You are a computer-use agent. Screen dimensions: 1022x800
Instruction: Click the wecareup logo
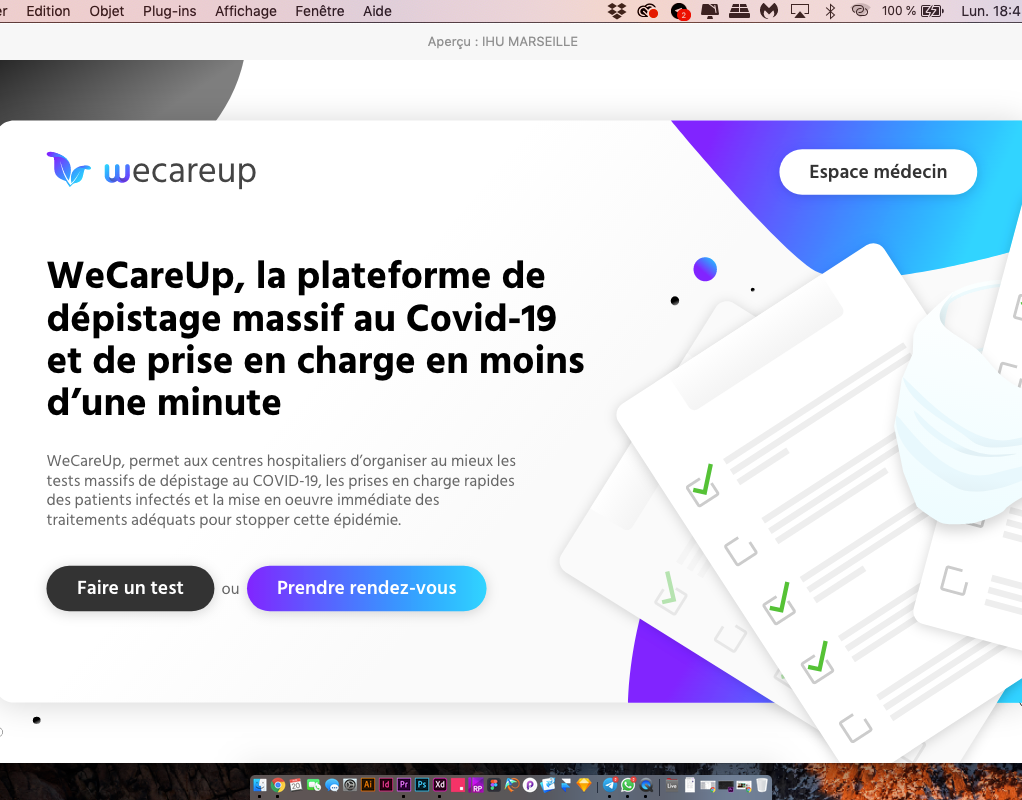[x=151, y=170]
